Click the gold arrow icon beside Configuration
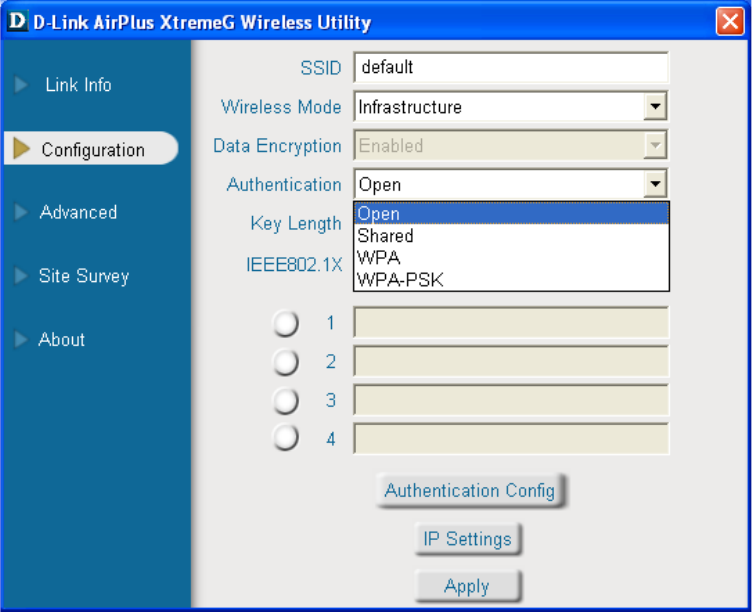Image resolution: width=752 pixels, height=612 pixels. coord(22,149)
